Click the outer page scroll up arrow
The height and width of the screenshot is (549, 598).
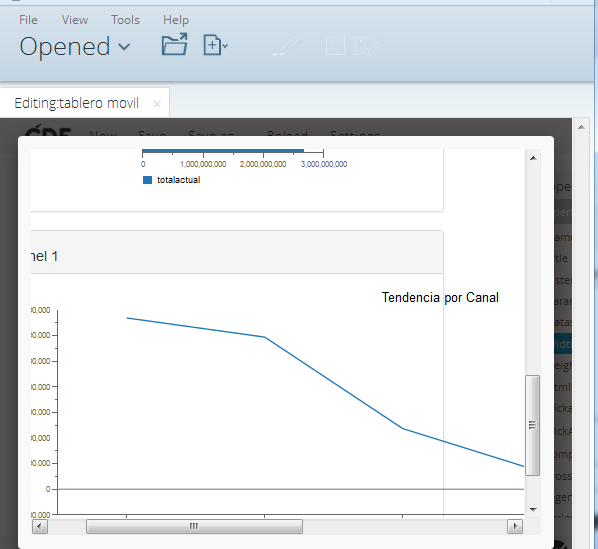coord(581,127)
